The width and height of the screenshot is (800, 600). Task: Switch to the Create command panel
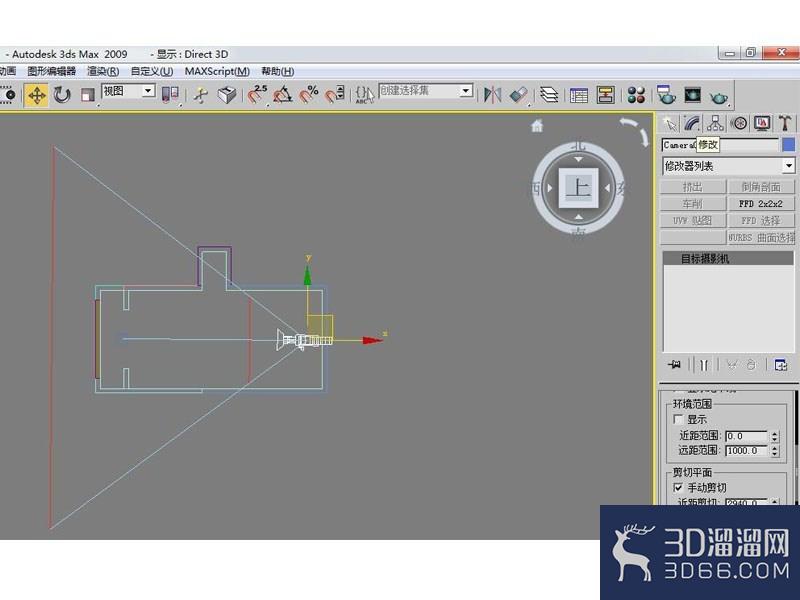669,123
